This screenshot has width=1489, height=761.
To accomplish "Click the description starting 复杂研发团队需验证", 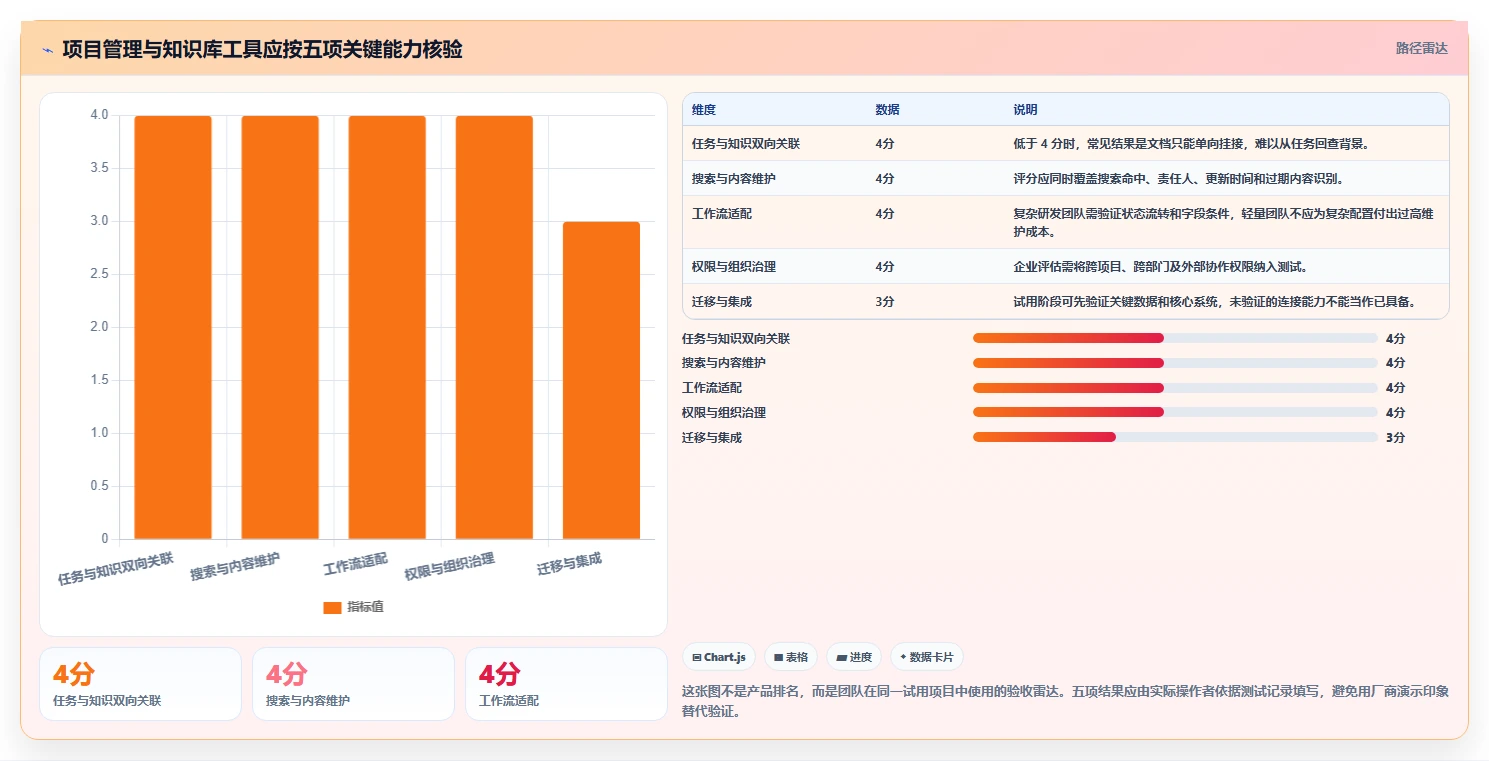I will tap(1223, 223).
